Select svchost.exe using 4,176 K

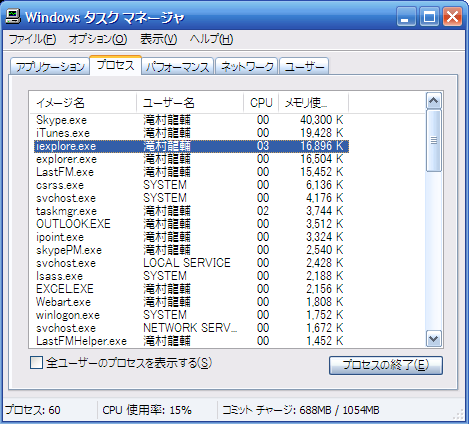[x=192, y=198]
